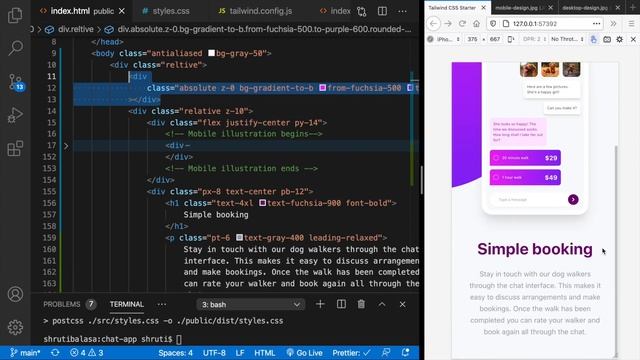640x360 pixels.
Task: Go back in the browser
Action: pos(433,24)
